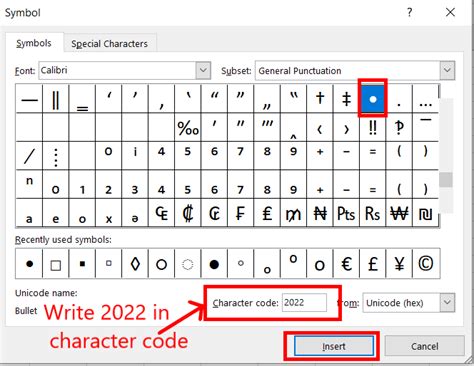This screenshot has height=366, width=474.
Task: Pick the per mille ‰ symbol
Action: pos(188,127)
